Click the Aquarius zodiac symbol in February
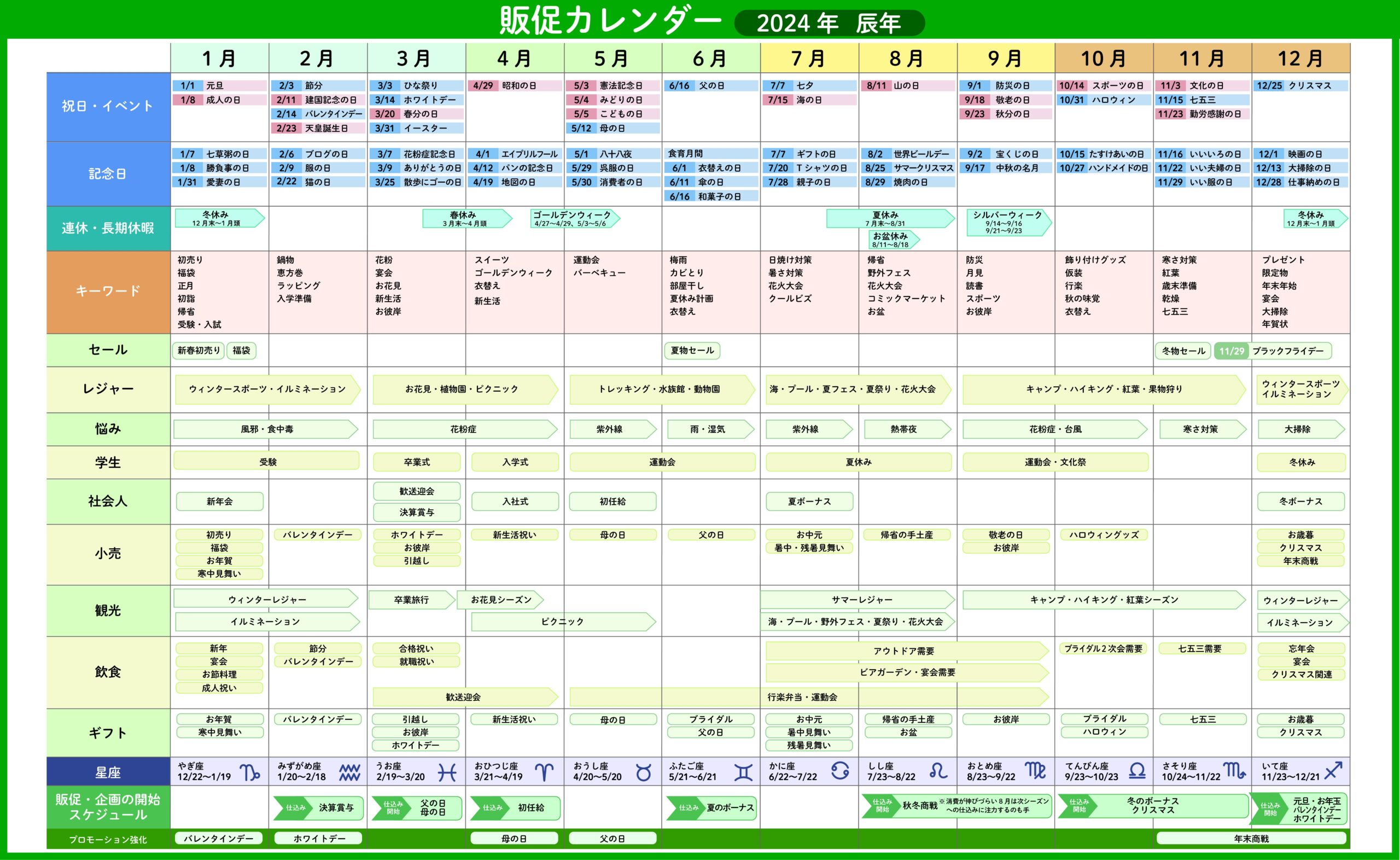The width and height of the screenshot is (1400, 860). 349,772
